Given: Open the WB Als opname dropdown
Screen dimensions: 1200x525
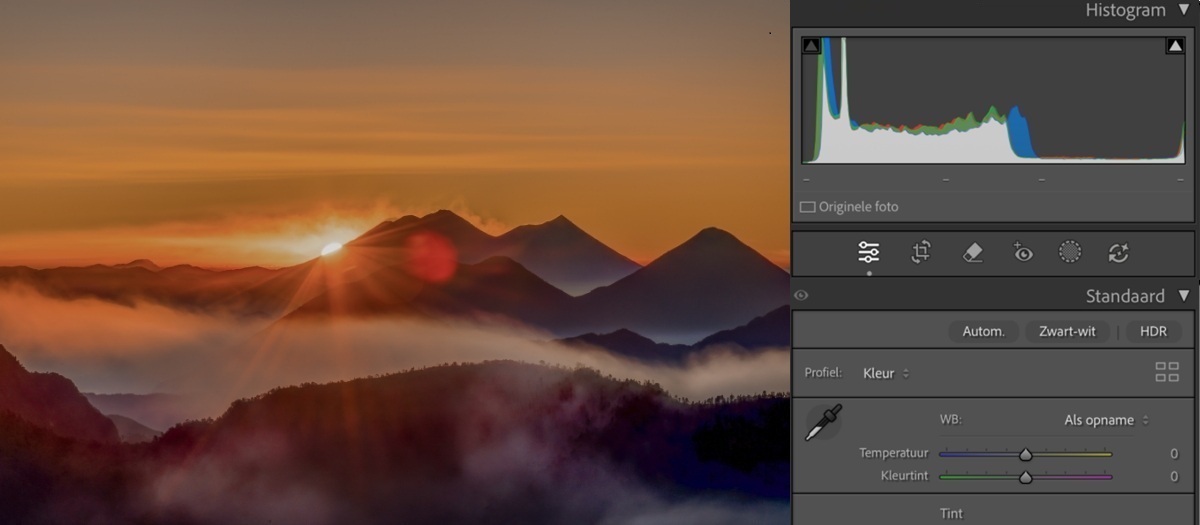Looking at the screenshot, I should coord(1106,420).
